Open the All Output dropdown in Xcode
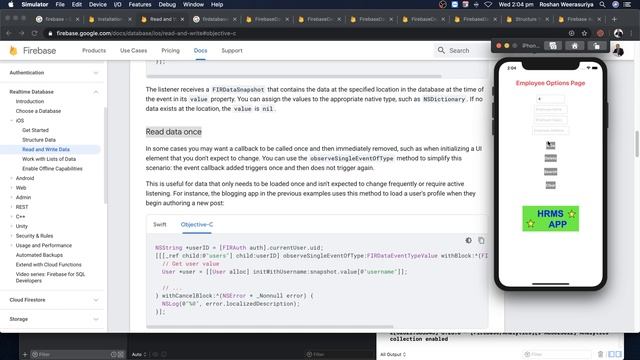The height and width of the screenshot is (360, 640). pyautogui.click(x=393, y=354)
